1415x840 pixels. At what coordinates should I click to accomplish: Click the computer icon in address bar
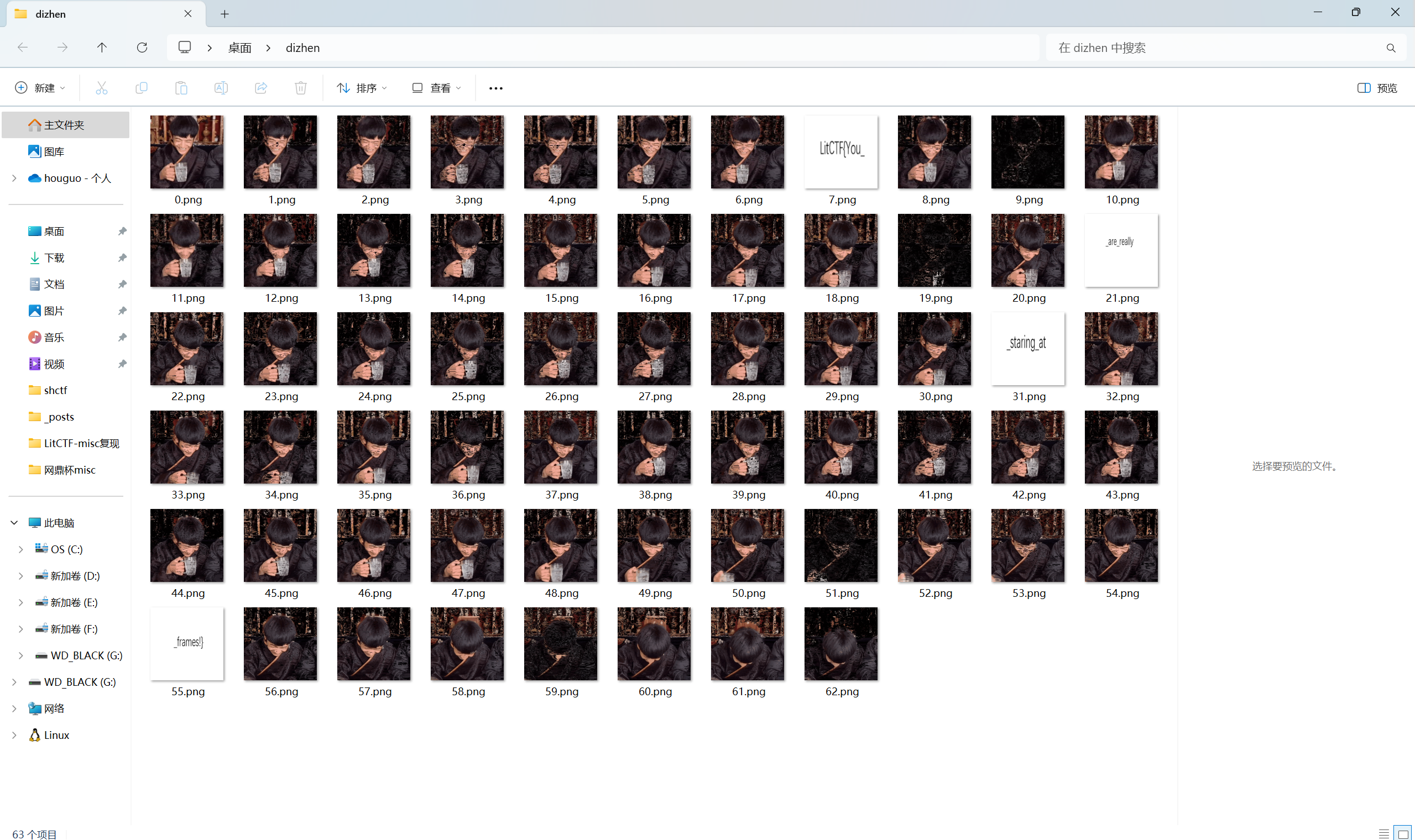tap(185, 48)
